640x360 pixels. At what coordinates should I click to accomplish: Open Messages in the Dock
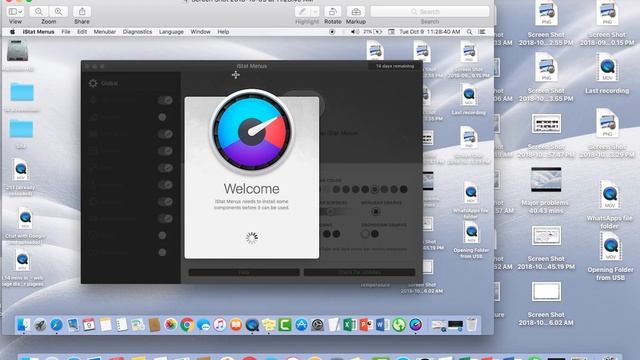(x=203, y=325)
